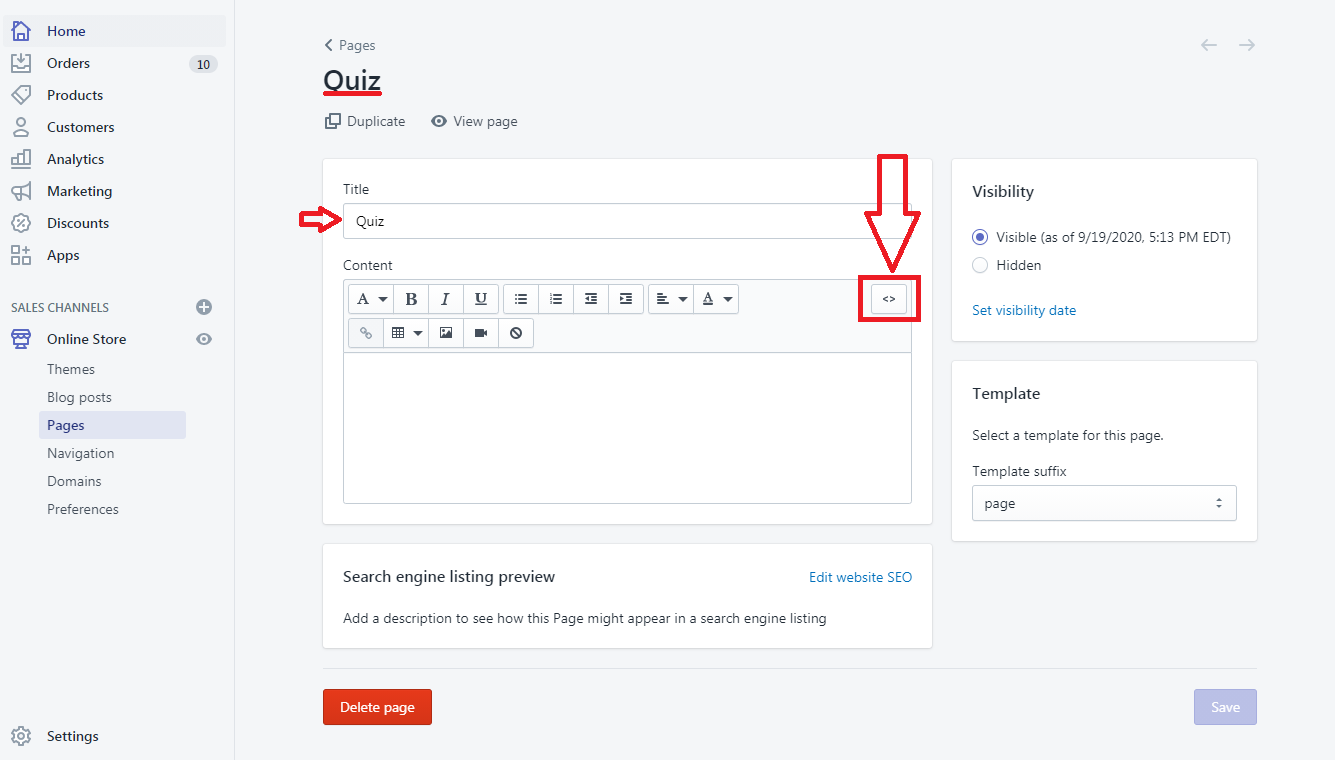The height and width of the screenshot is (760, 1335).
Task: Open the Template suffix dropdown
Action: [1104, 503]
